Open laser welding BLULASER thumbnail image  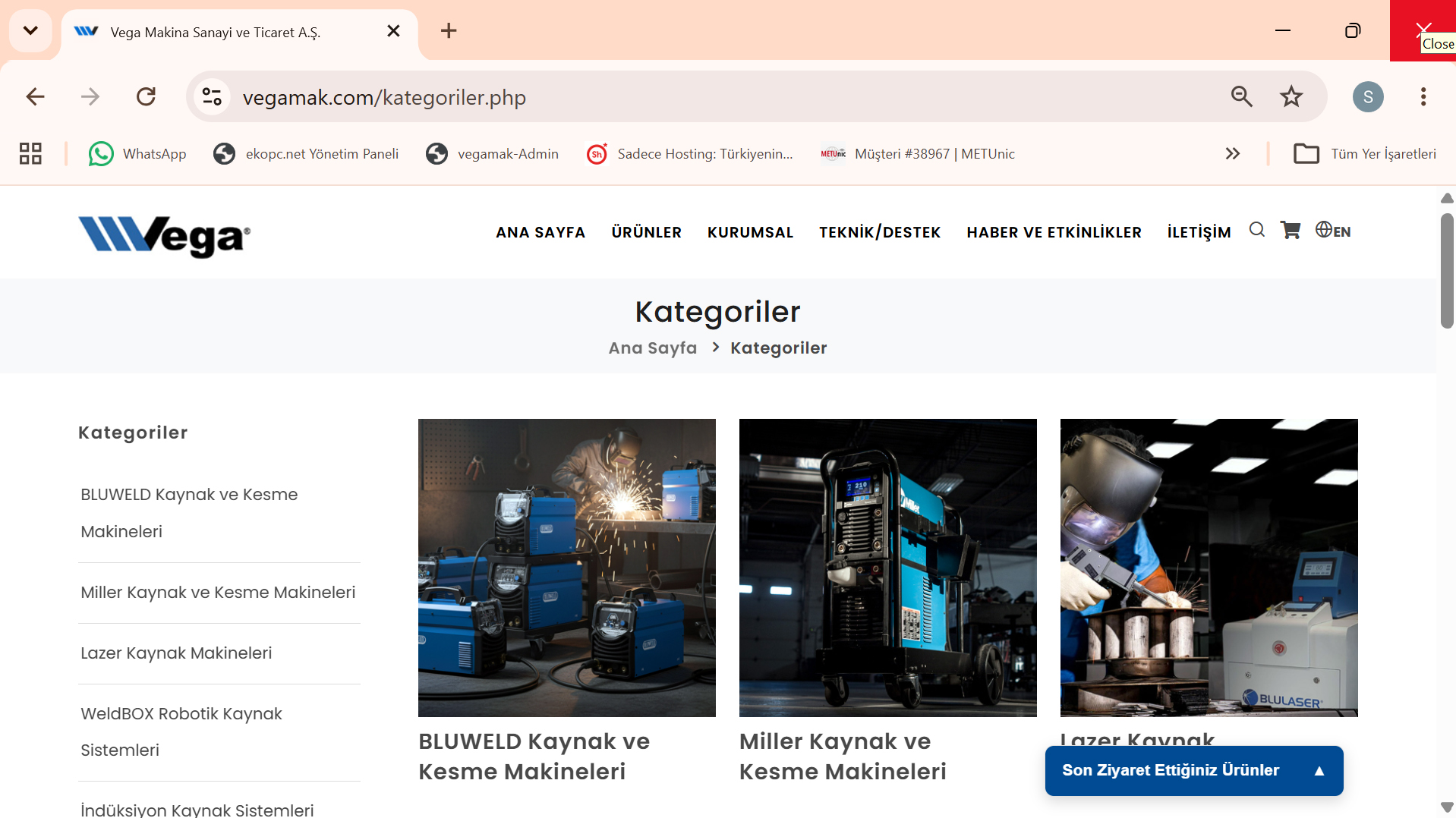pos(1209,568)
